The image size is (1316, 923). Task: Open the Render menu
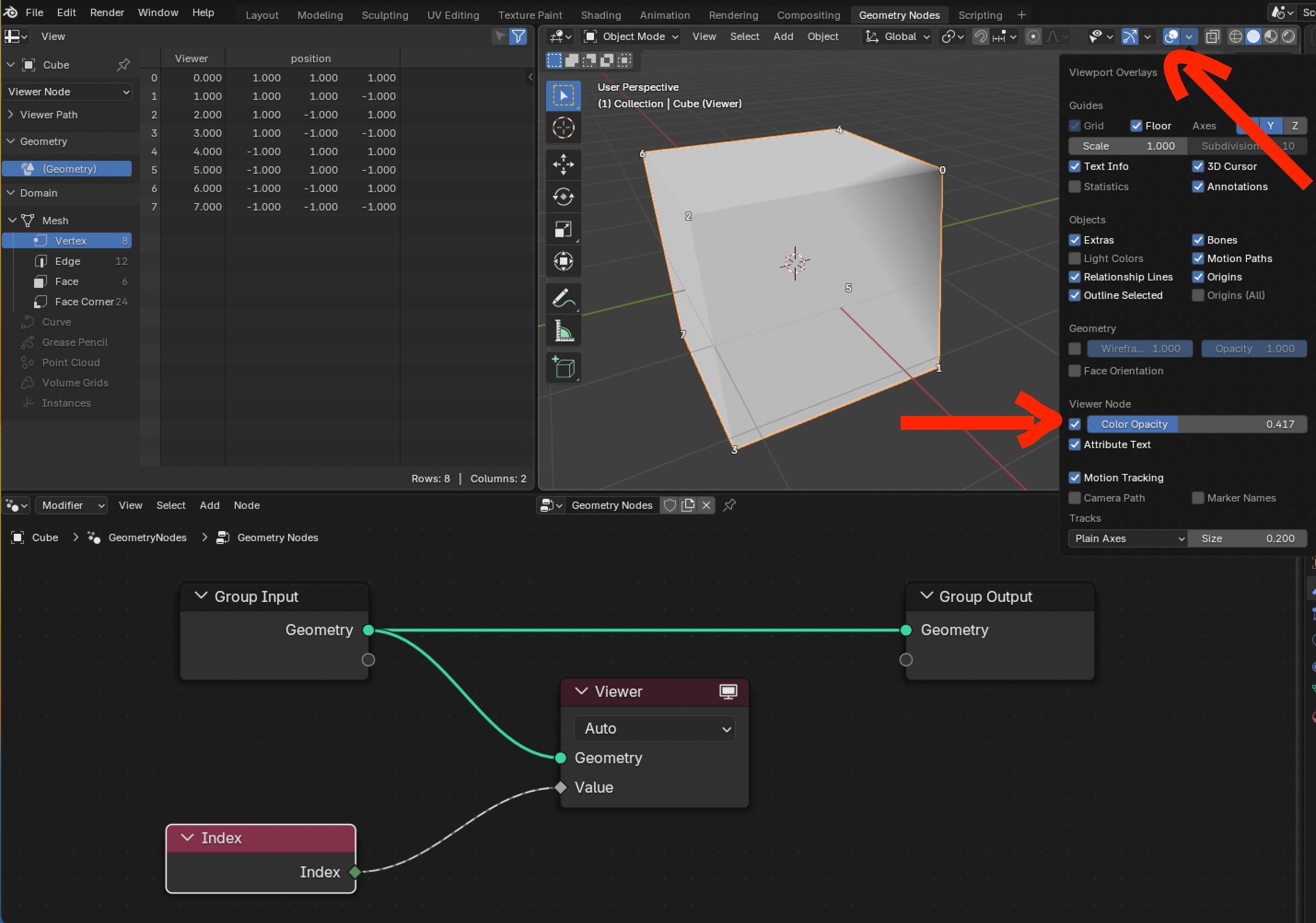point(107,12)
